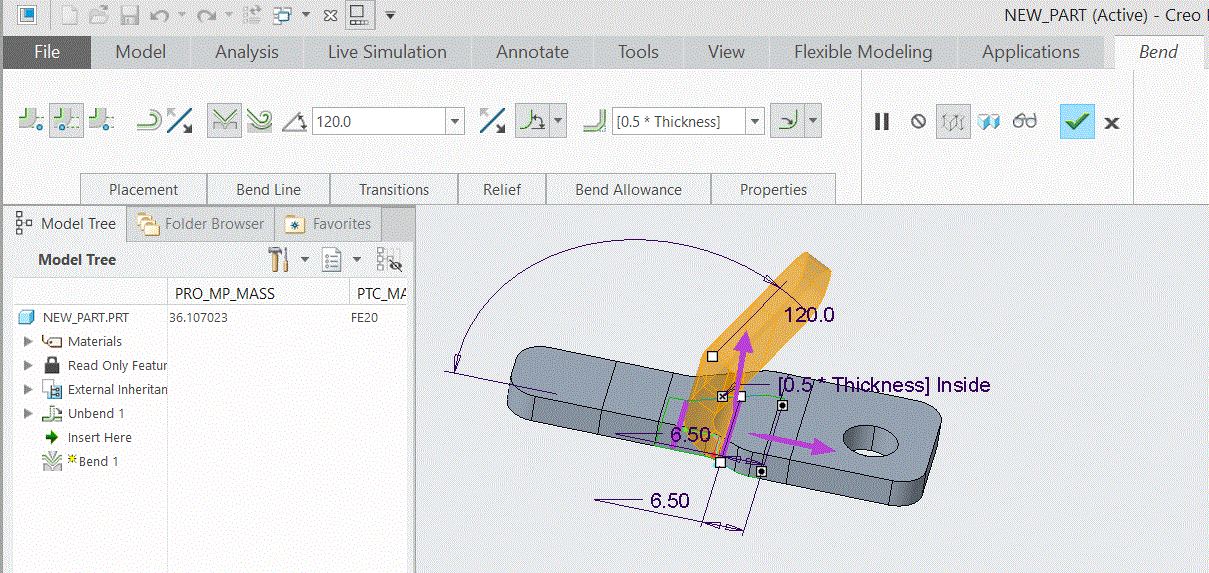Switch to the View ribbon tab
This screenshot has width=1209, height=573.
[x=726, y=52]
